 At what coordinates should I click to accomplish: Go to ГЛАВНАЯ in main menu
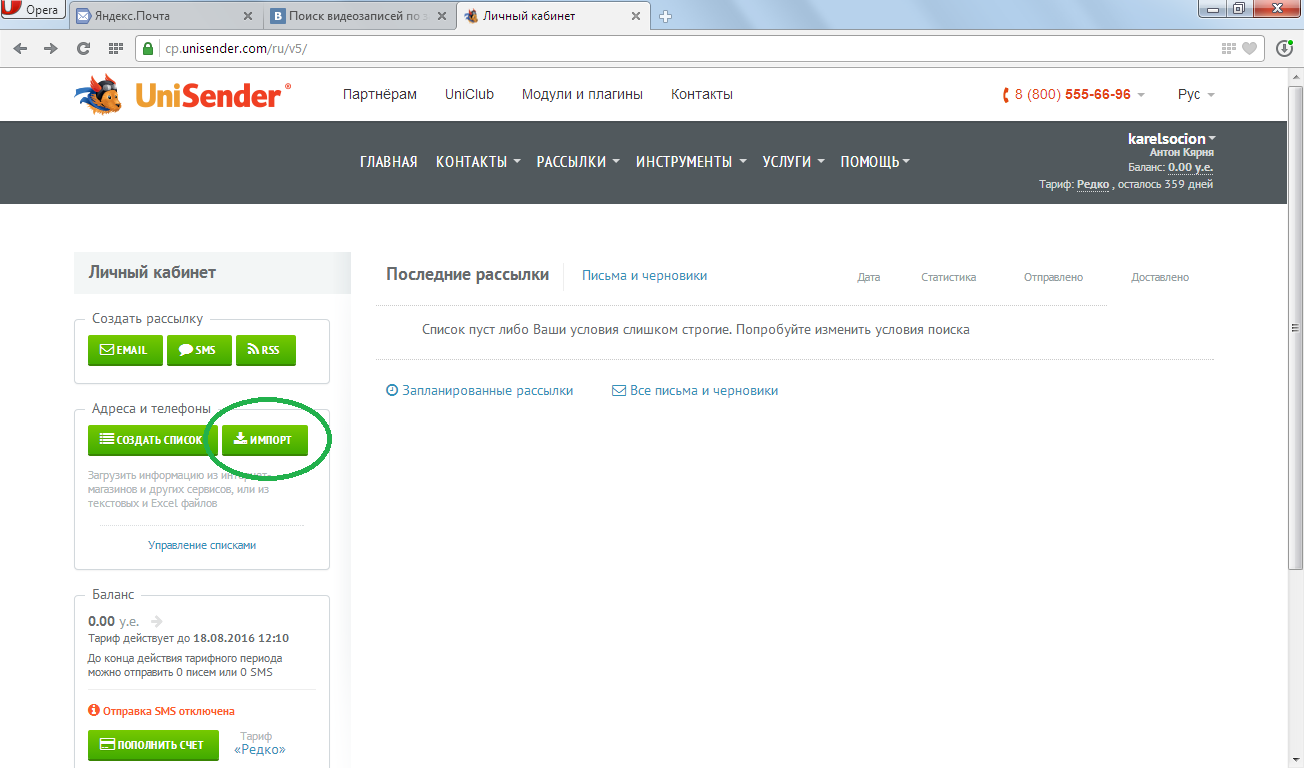coord(389,162)
